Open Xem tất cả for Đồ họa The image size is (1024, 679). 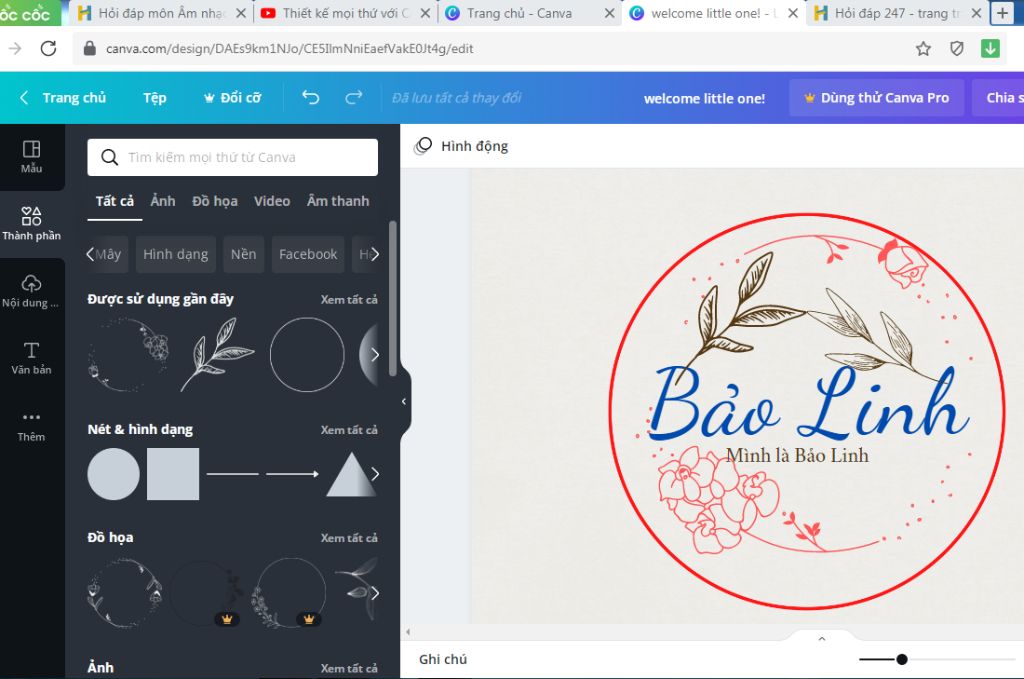click(349, 538)
